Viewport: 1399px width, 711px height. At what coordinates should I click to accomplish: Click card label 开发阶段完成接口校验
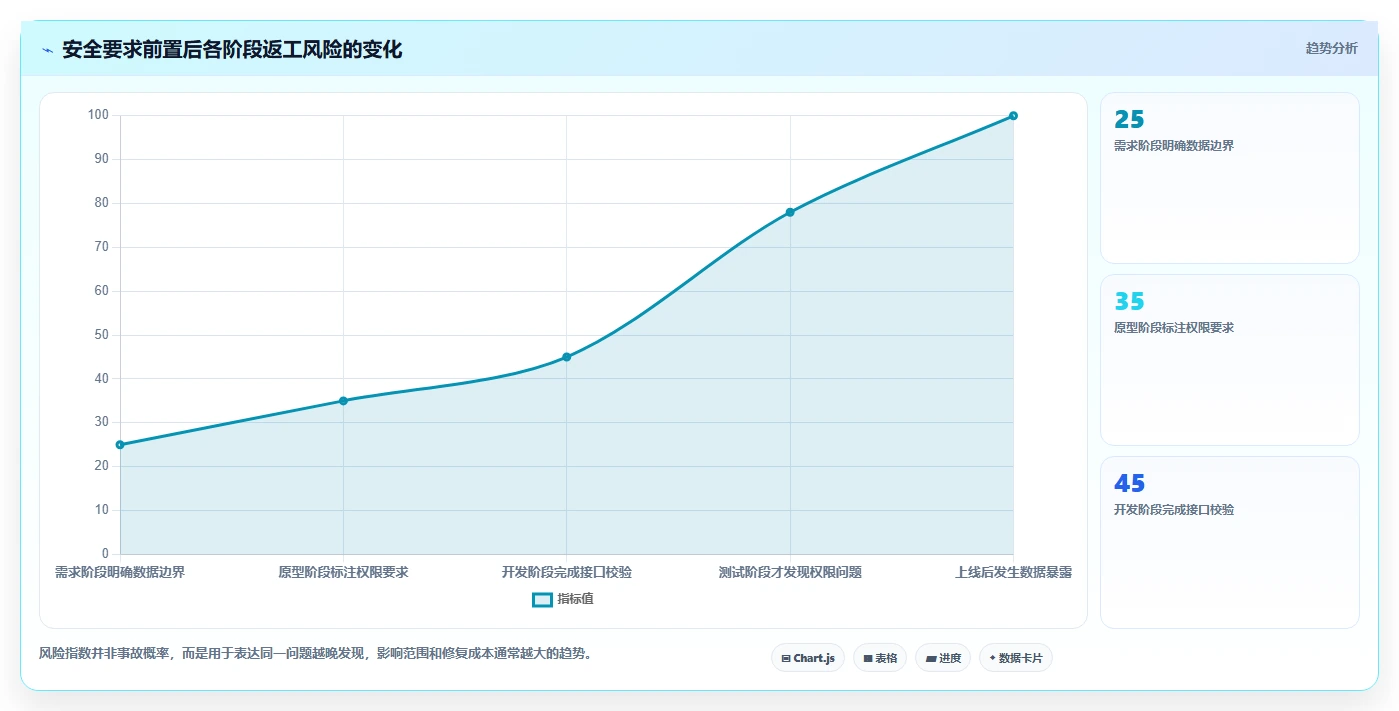coord(1174,510)
